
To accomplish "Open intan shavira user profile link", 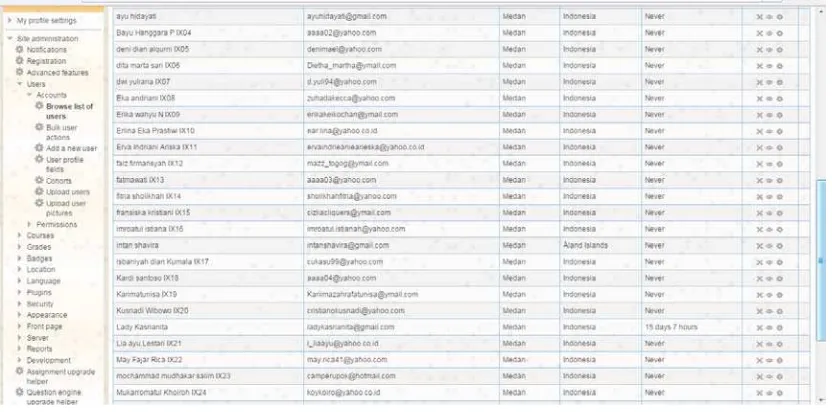I will (x=137, y=246).
